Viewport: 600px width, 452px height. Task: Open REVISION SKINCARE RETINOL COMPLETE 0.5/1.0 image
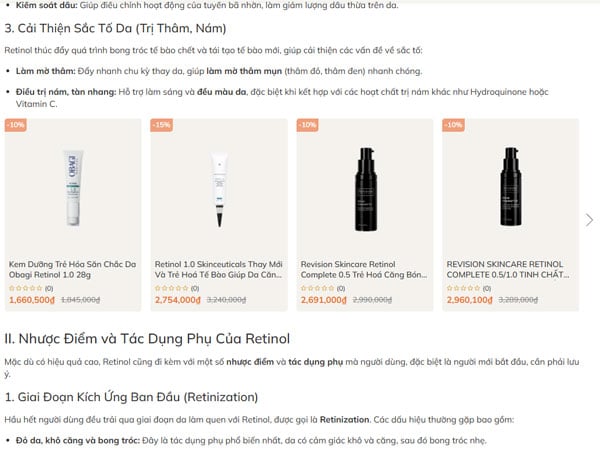pyautogui.click(x=511, y=186)
